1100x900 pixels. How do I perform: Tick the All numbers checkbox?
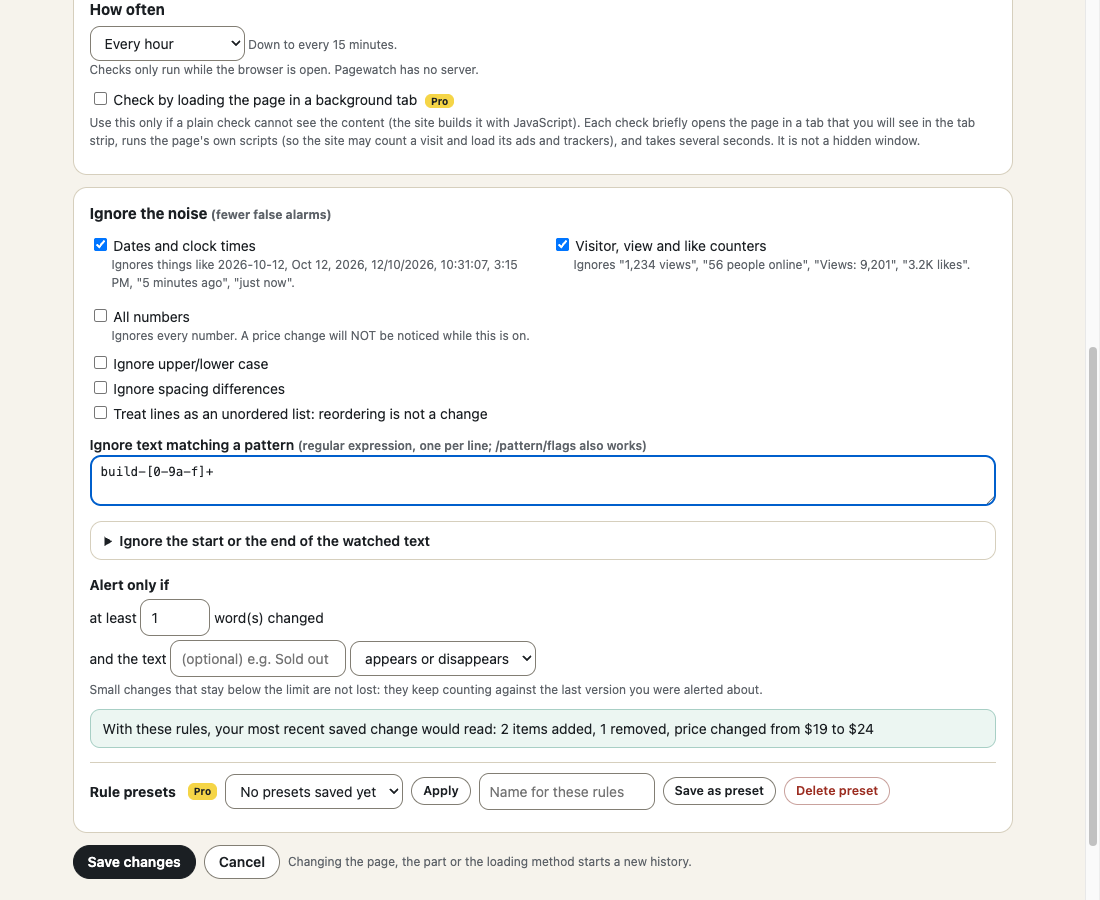point(100,316)
